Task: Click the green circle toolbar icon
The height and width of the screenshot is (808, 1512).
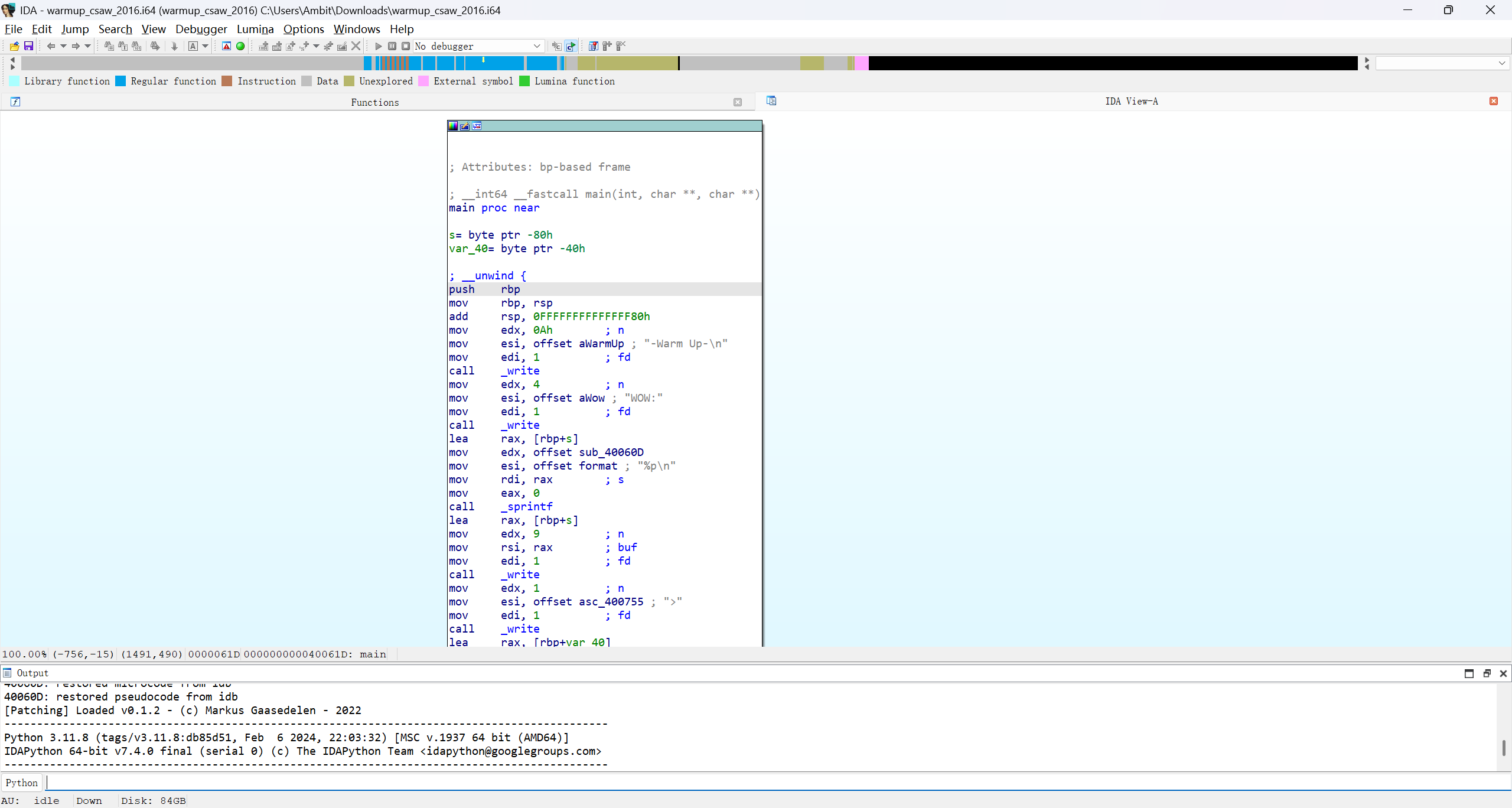Action: tap(240, 46)
